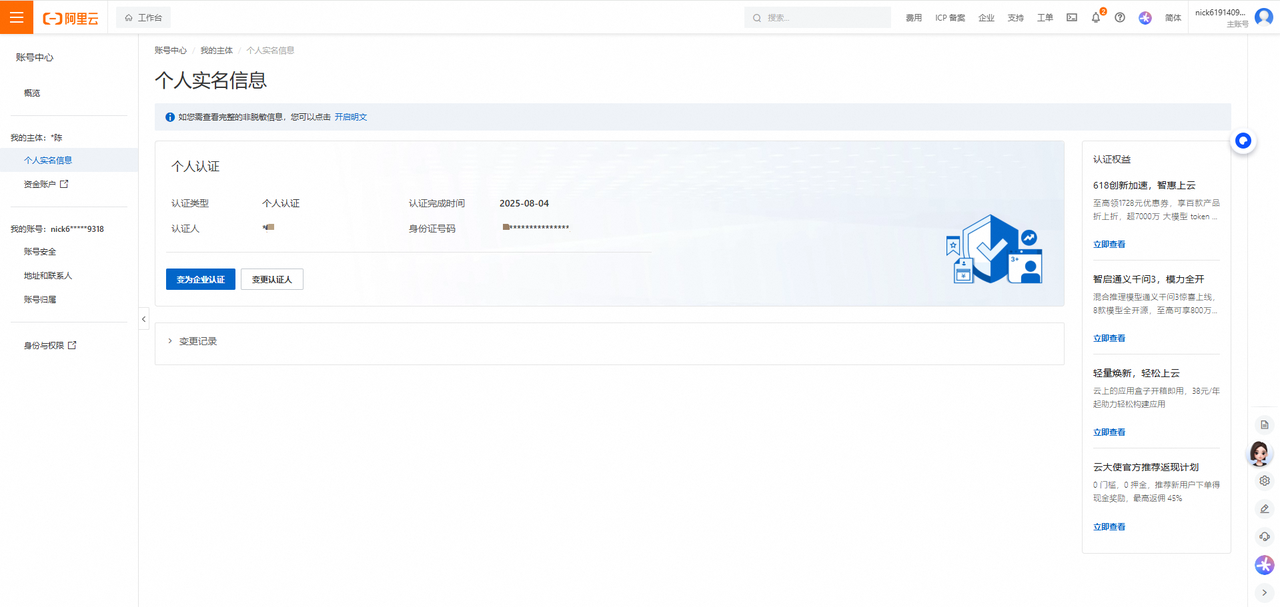Expand the right floating toolbar arrow
The image size is (1280, 607).
(1264, 592)
